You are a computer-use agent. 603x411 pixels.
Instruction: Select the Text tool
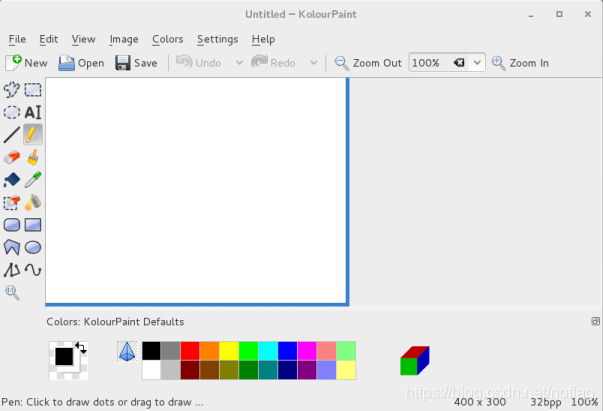[x=33, y=112]
